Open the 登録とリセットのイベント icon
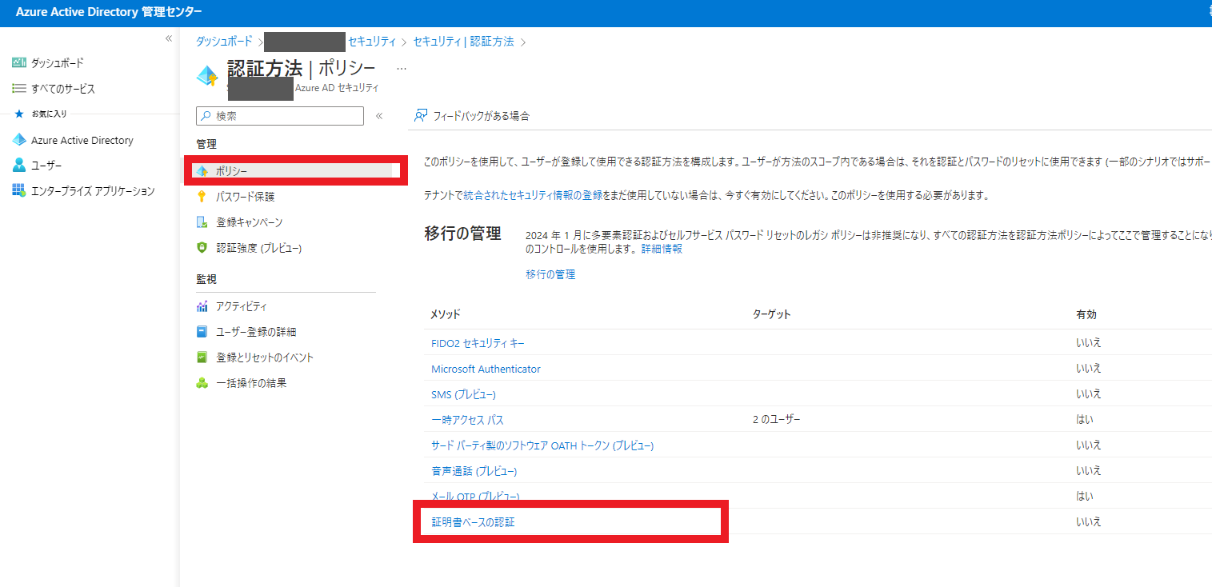 click(x=203, y=357)
